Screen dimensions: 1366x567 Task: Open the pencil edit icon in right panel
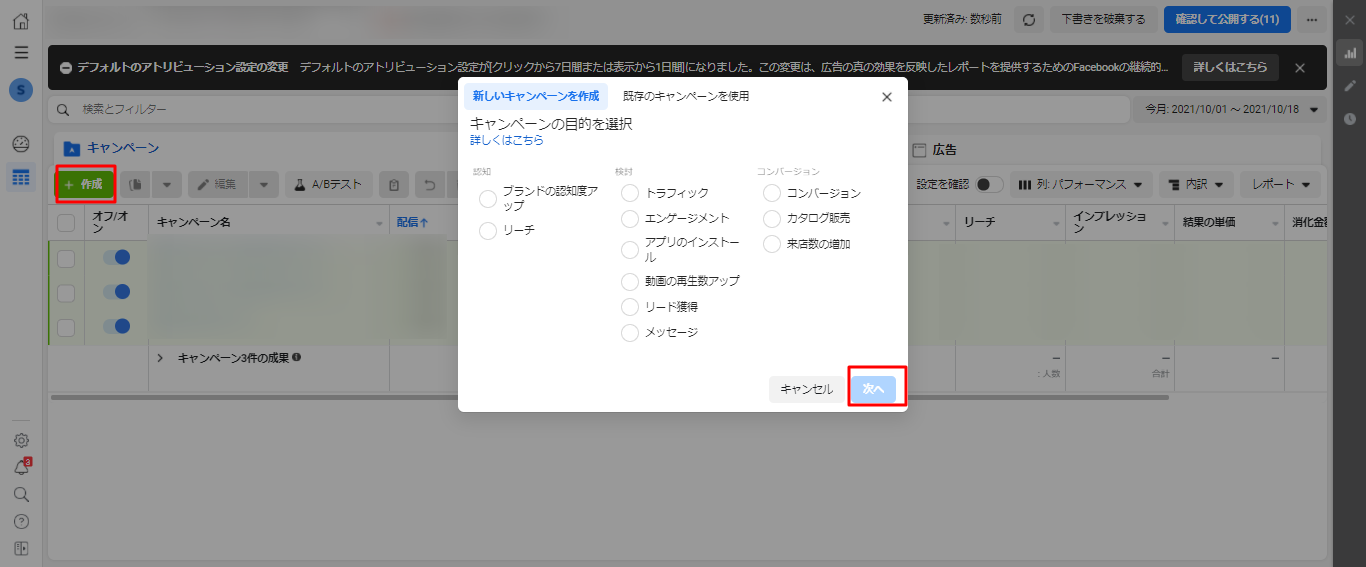pos(1350,86)
